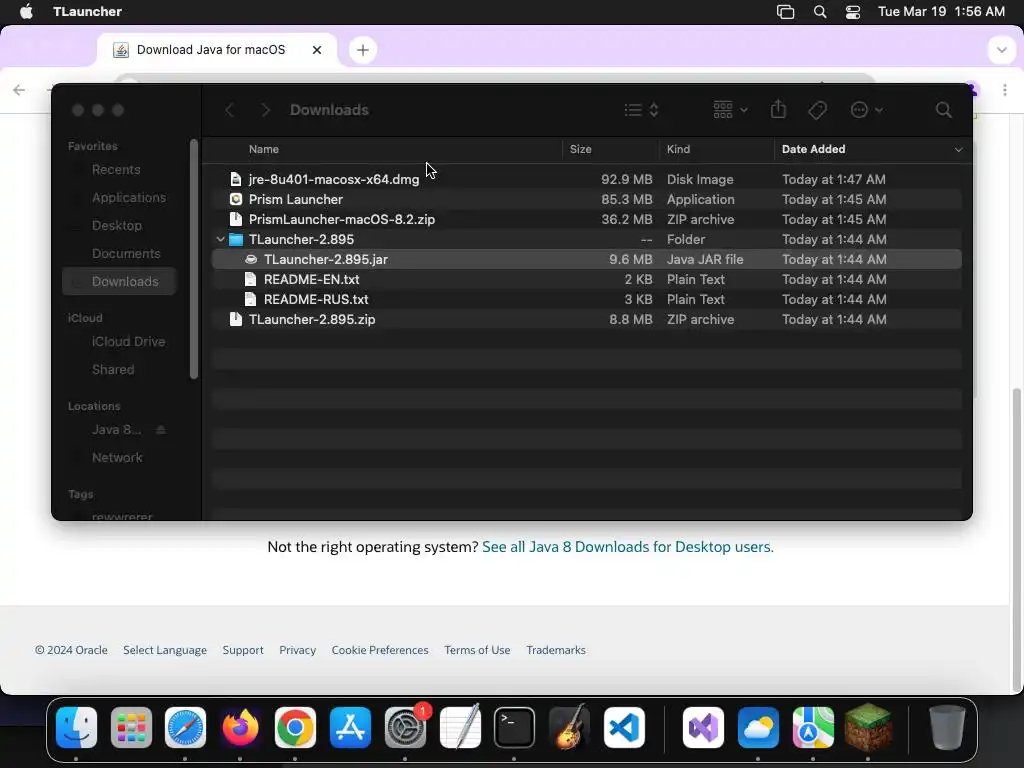The height and width of the screenshot is (768, 1024).
Task: Sort by the Kind column header
Action: click(678, 150)
